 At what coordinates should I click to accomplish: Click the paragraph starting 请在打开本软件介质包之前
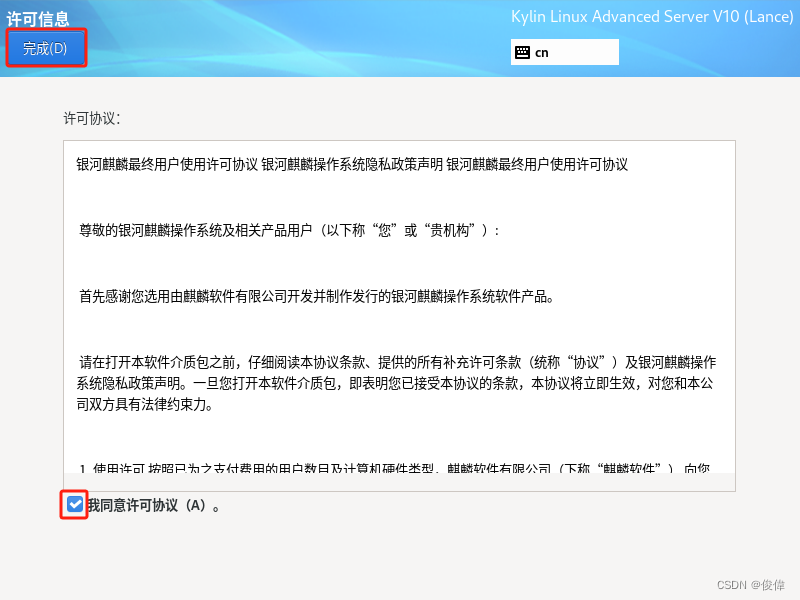[x=396, y=383]
